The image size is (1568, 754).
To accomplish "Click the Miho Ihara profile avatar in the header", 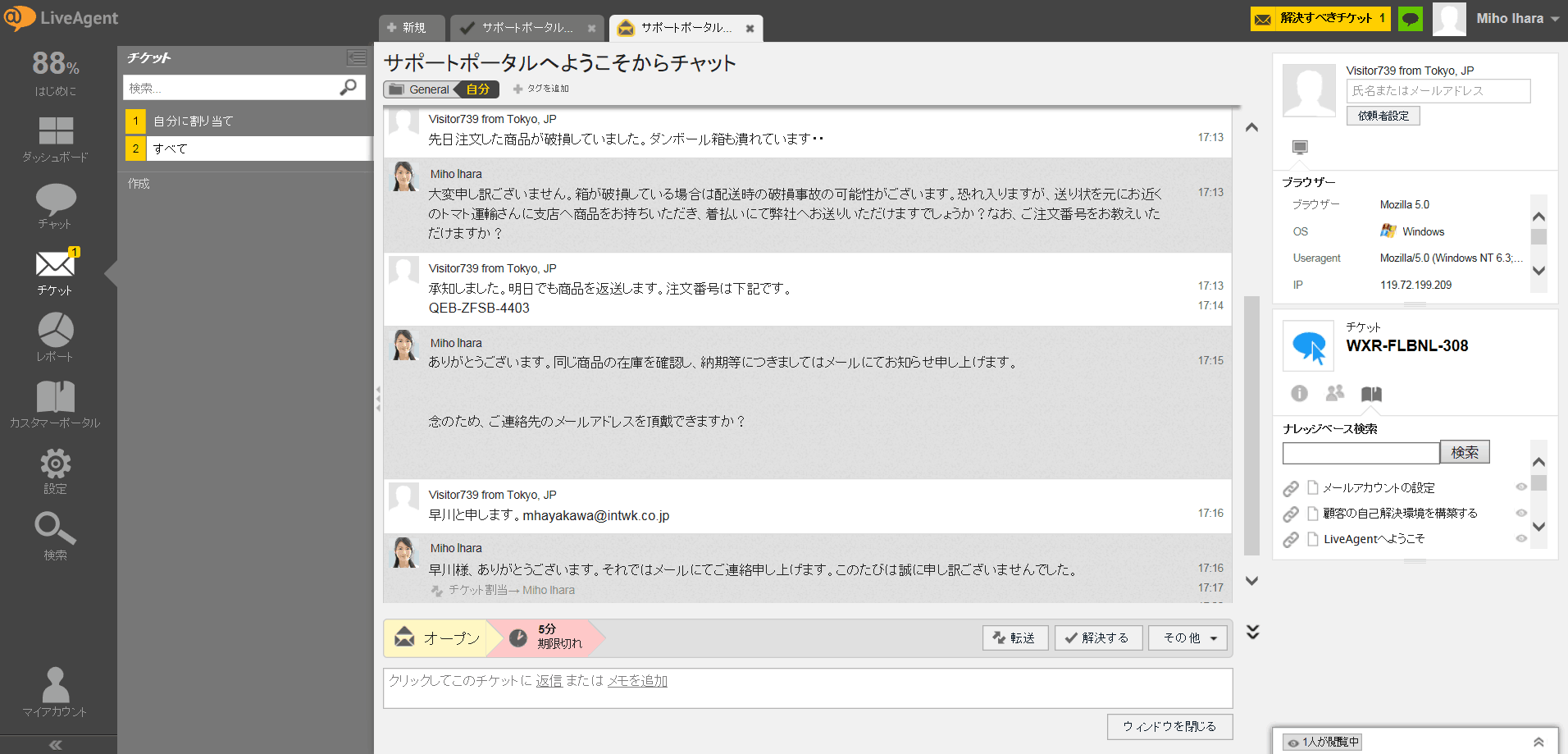I will 1449,19.
